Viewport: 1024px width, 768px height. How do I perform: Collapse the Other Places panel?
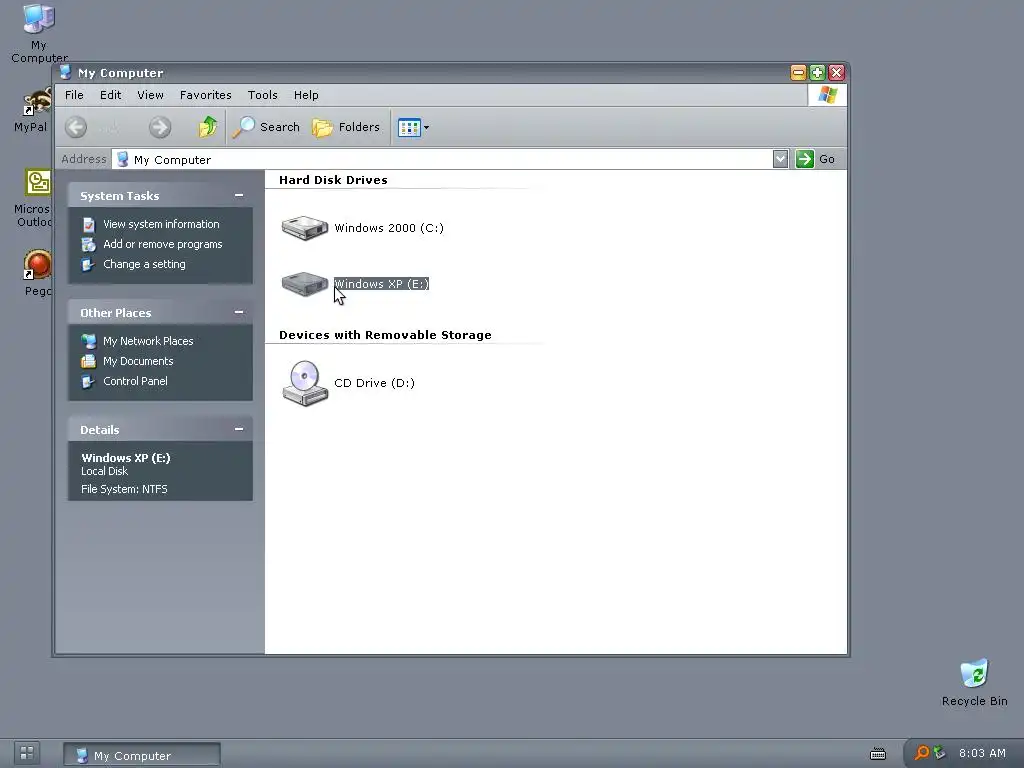click(239, 312)
